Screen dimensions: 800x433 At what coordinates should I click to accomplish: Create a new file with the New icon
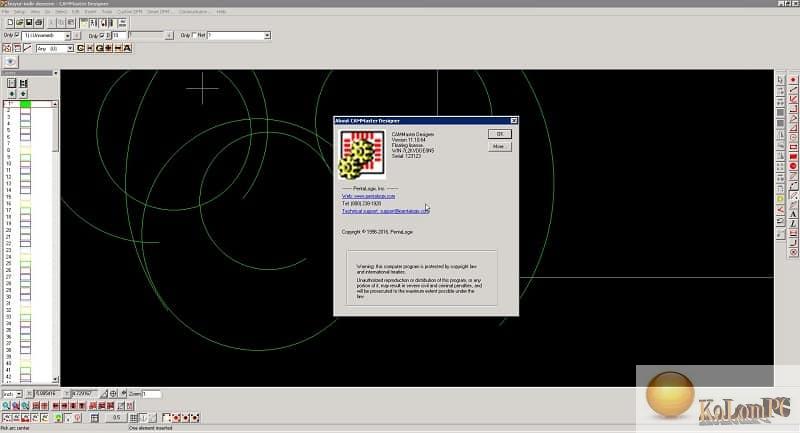[10, 22]
